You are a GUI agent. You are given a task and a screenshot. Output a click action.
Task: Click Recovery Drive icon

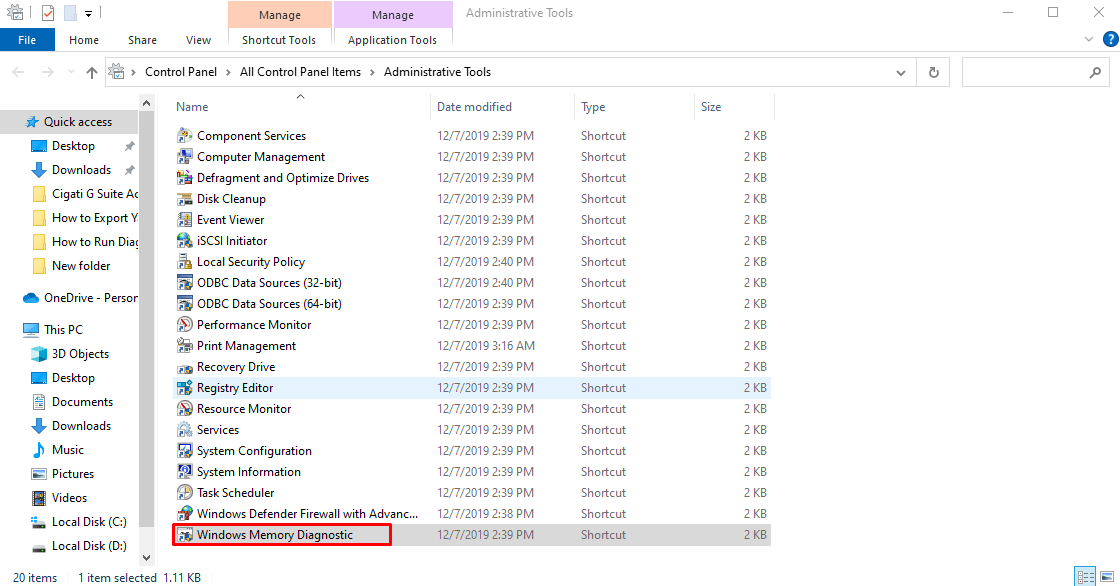coord(184,367)
